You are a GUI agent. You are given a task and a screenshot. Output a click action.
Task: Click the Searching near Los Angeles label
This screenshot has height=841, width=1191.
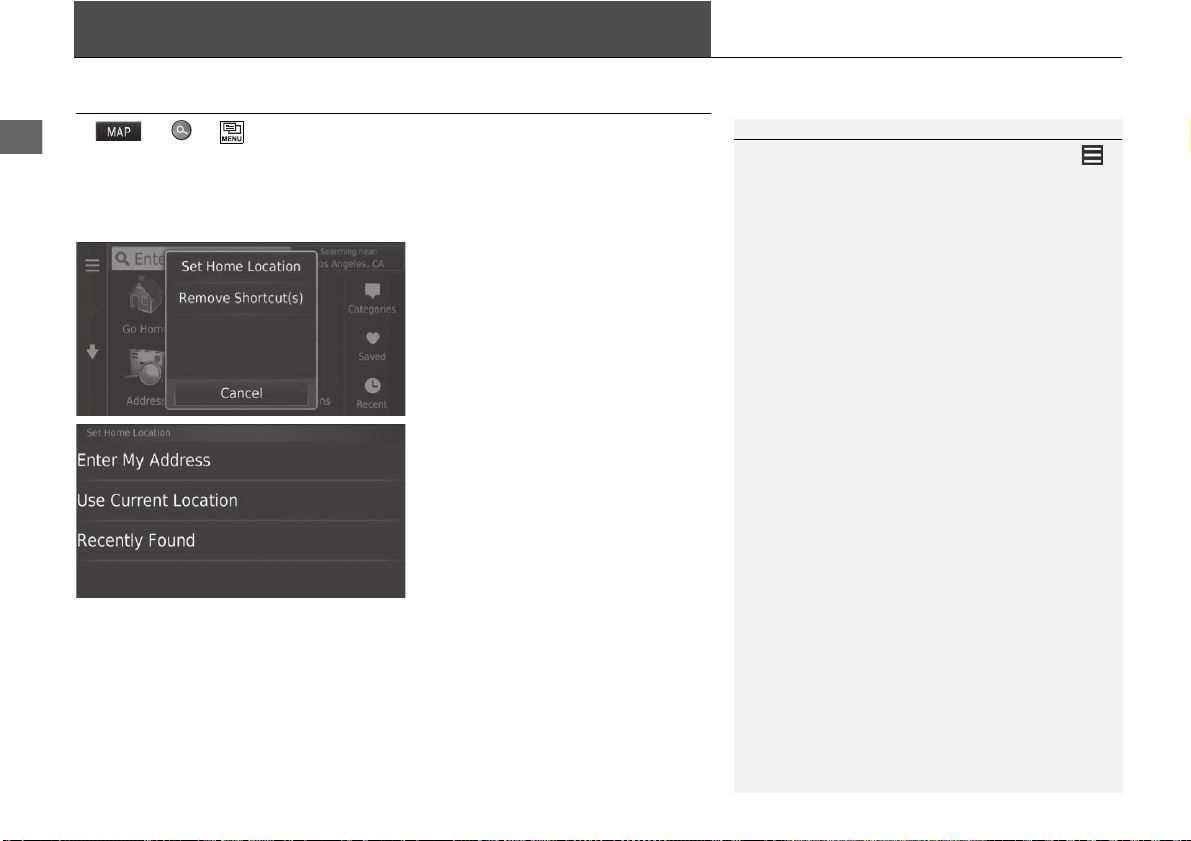[x=351, y=258]
